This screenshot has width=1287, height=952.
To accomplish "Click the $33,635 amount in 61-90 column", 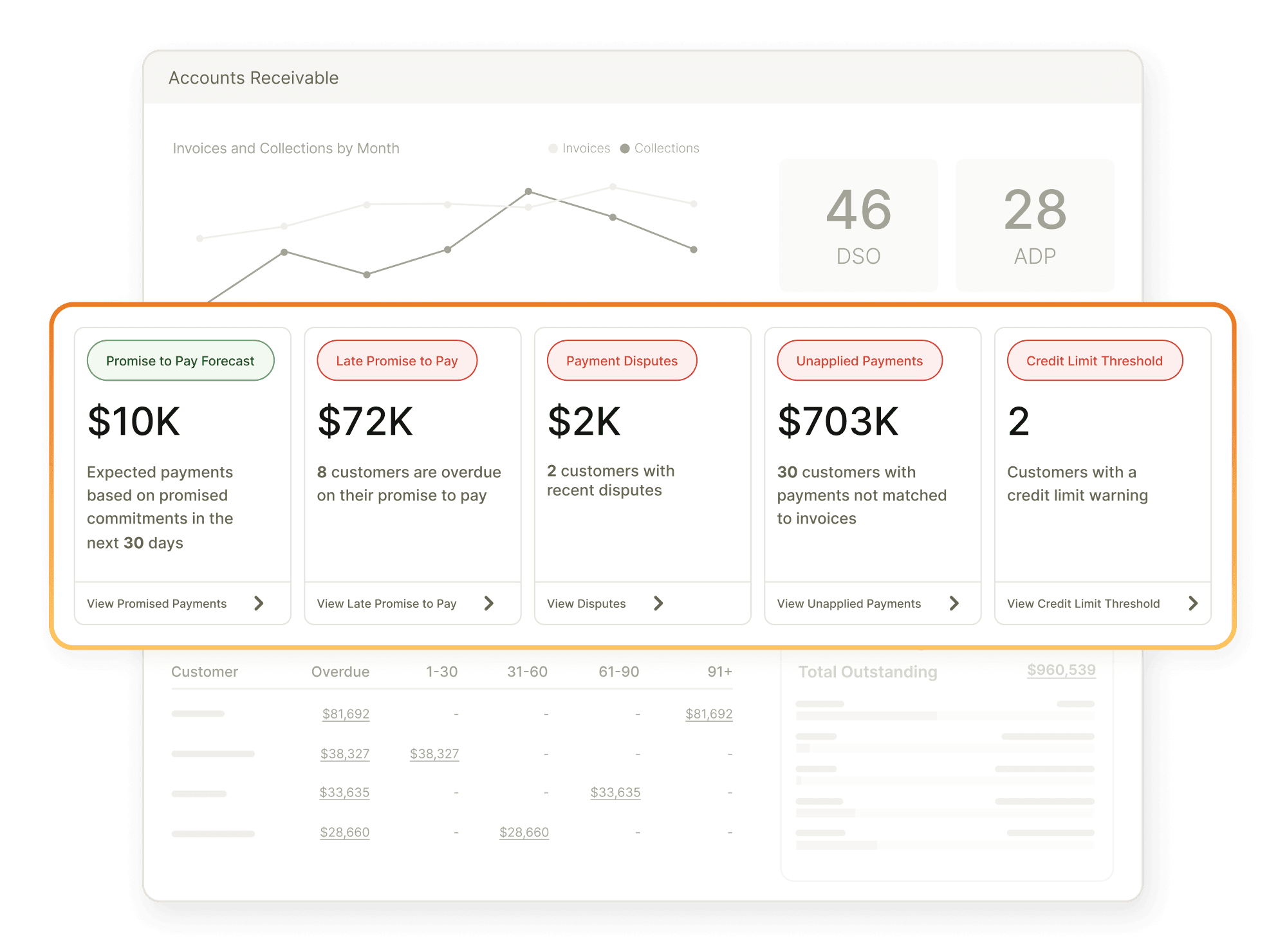I will 615,792.
